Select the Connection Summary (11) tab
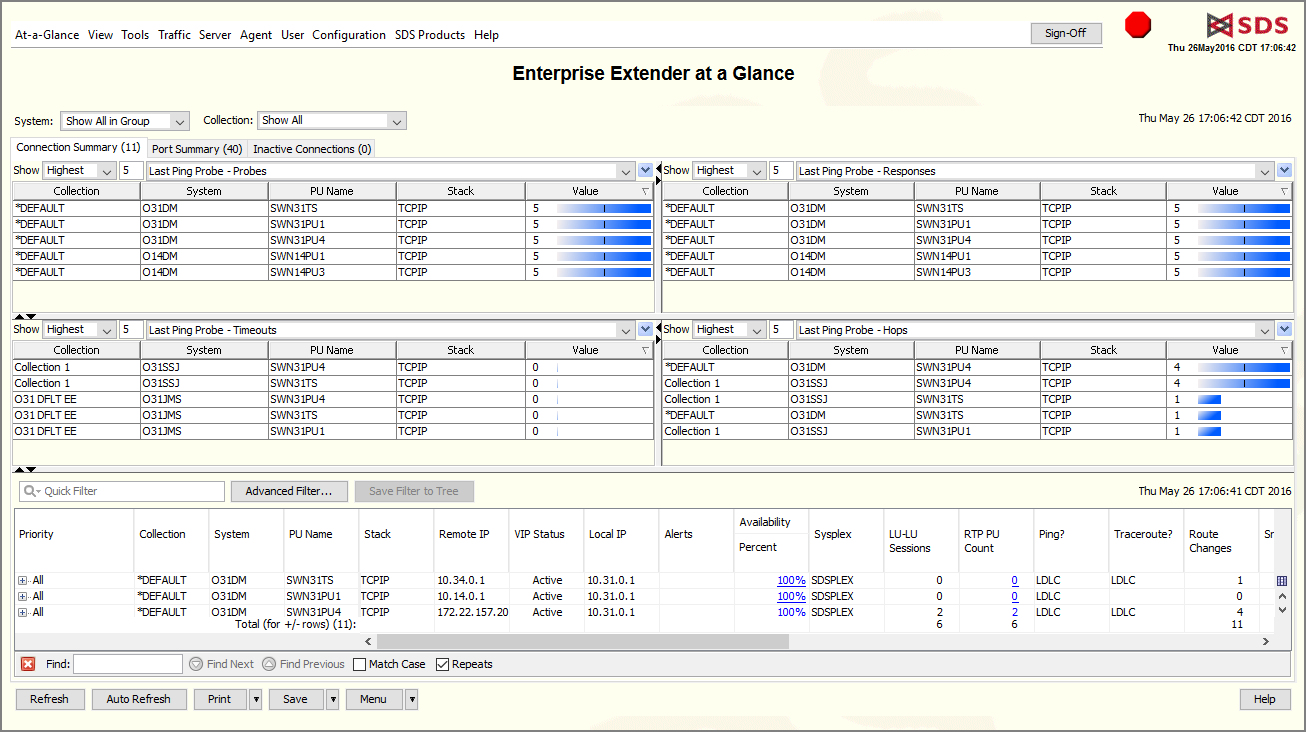This screenshot has height=732, width=1306. 79,148
